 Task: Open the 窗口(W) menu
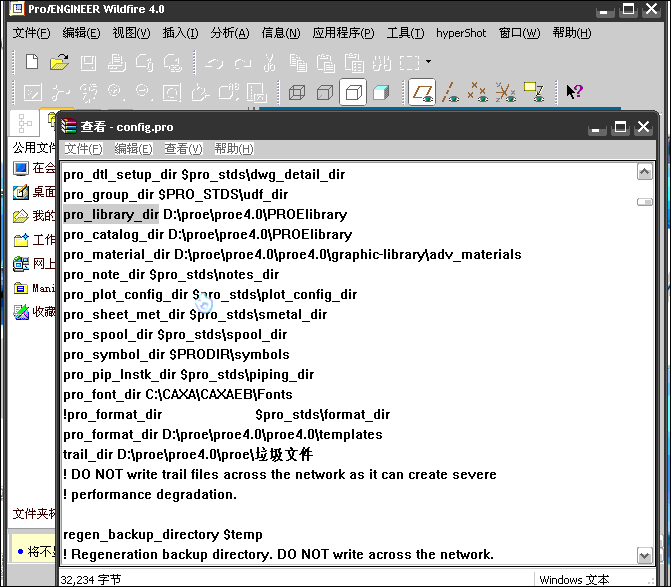(519, 33)
